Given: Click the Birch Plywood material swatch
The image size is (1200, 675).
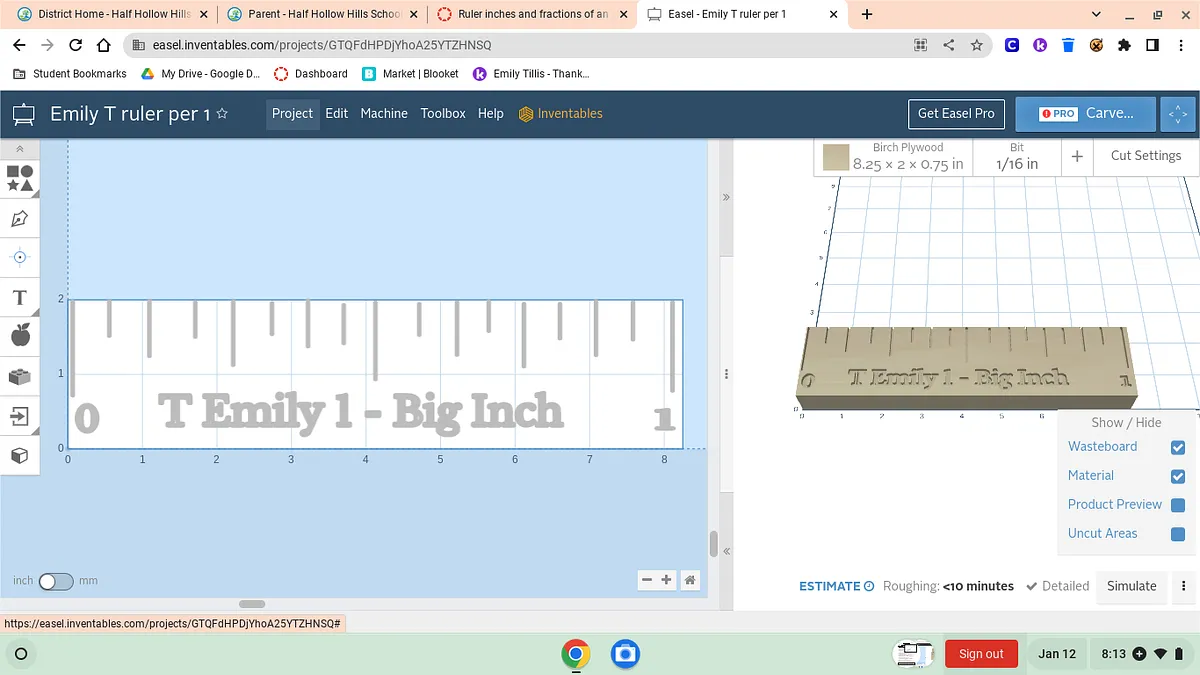Looking at the screenshot, I should pyautogui.click(x=836, y=157).
